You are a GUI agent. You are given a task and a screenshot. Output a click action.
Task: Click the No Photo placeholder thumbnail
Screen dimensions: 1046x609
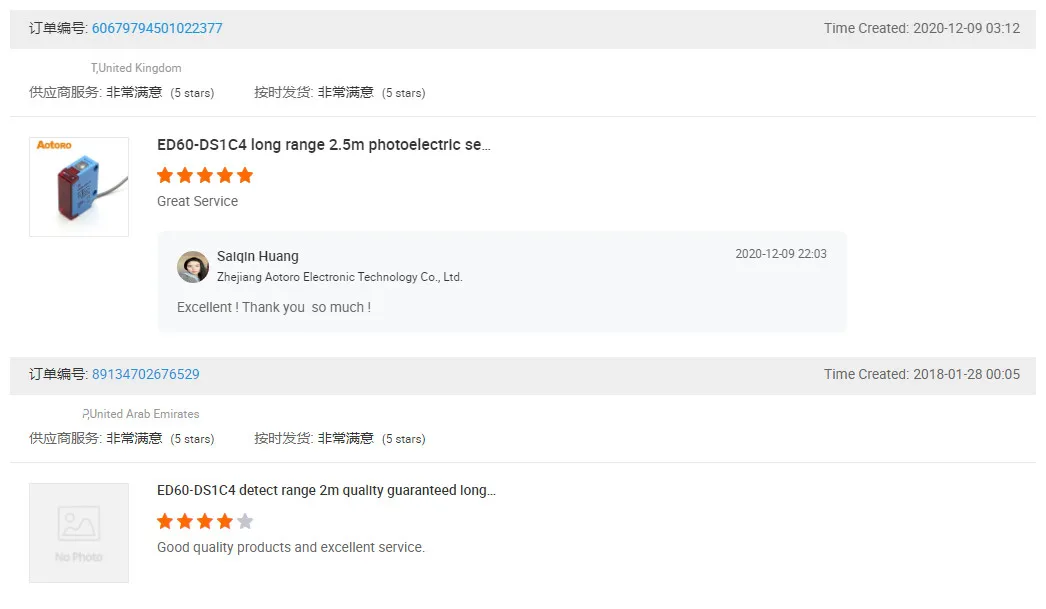[x=79, y=533]
